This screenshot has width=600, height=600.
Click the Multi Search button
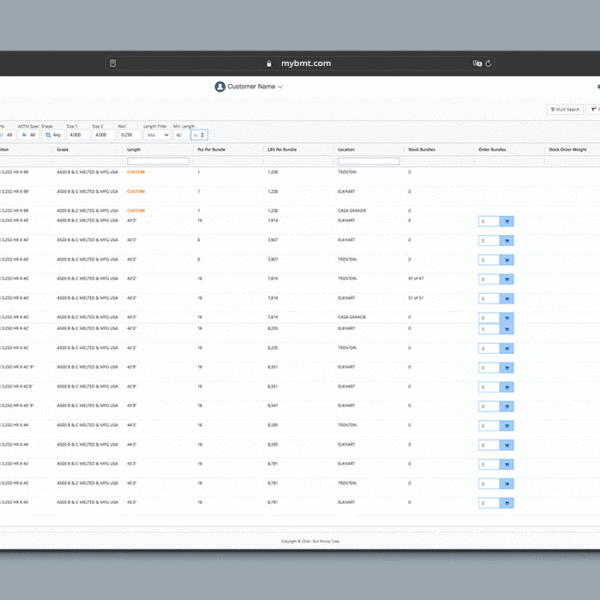pos(565,109)
